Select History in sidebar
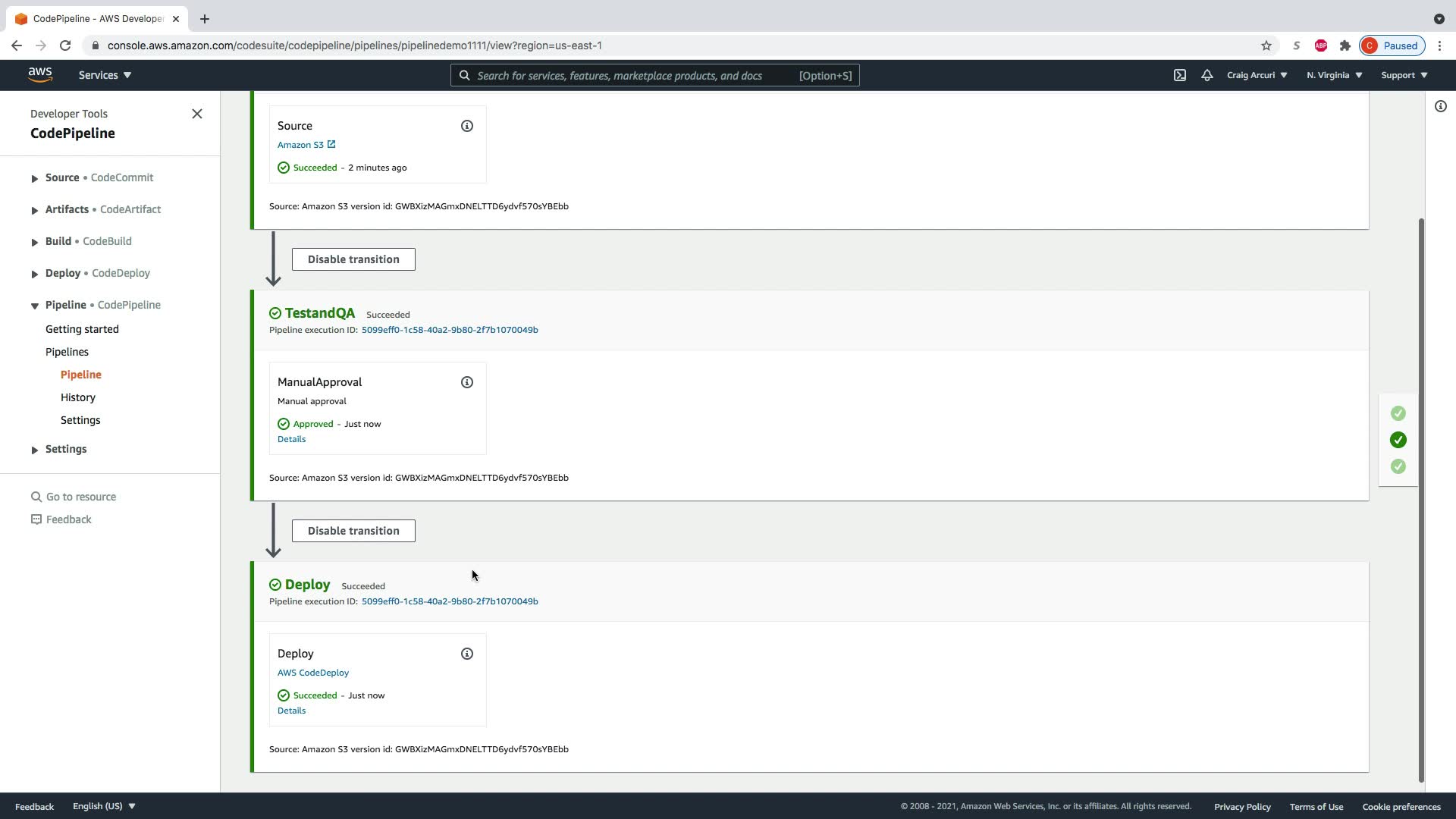 [78, 397]
